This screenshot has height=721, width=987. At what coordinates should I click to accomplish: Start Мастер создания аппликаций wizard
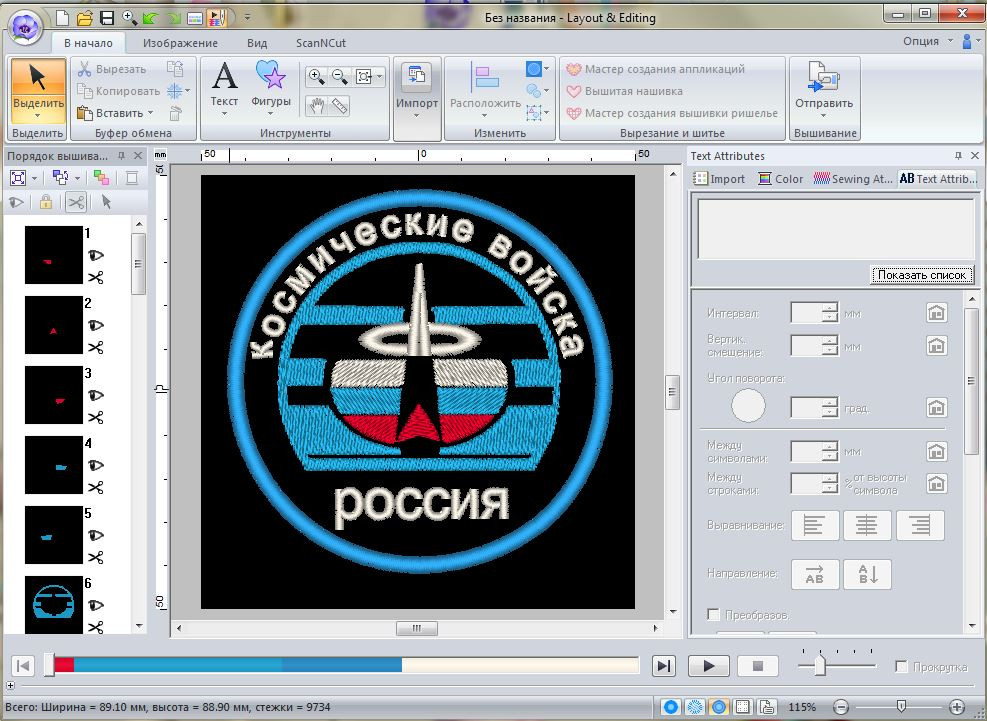(655, 69)
